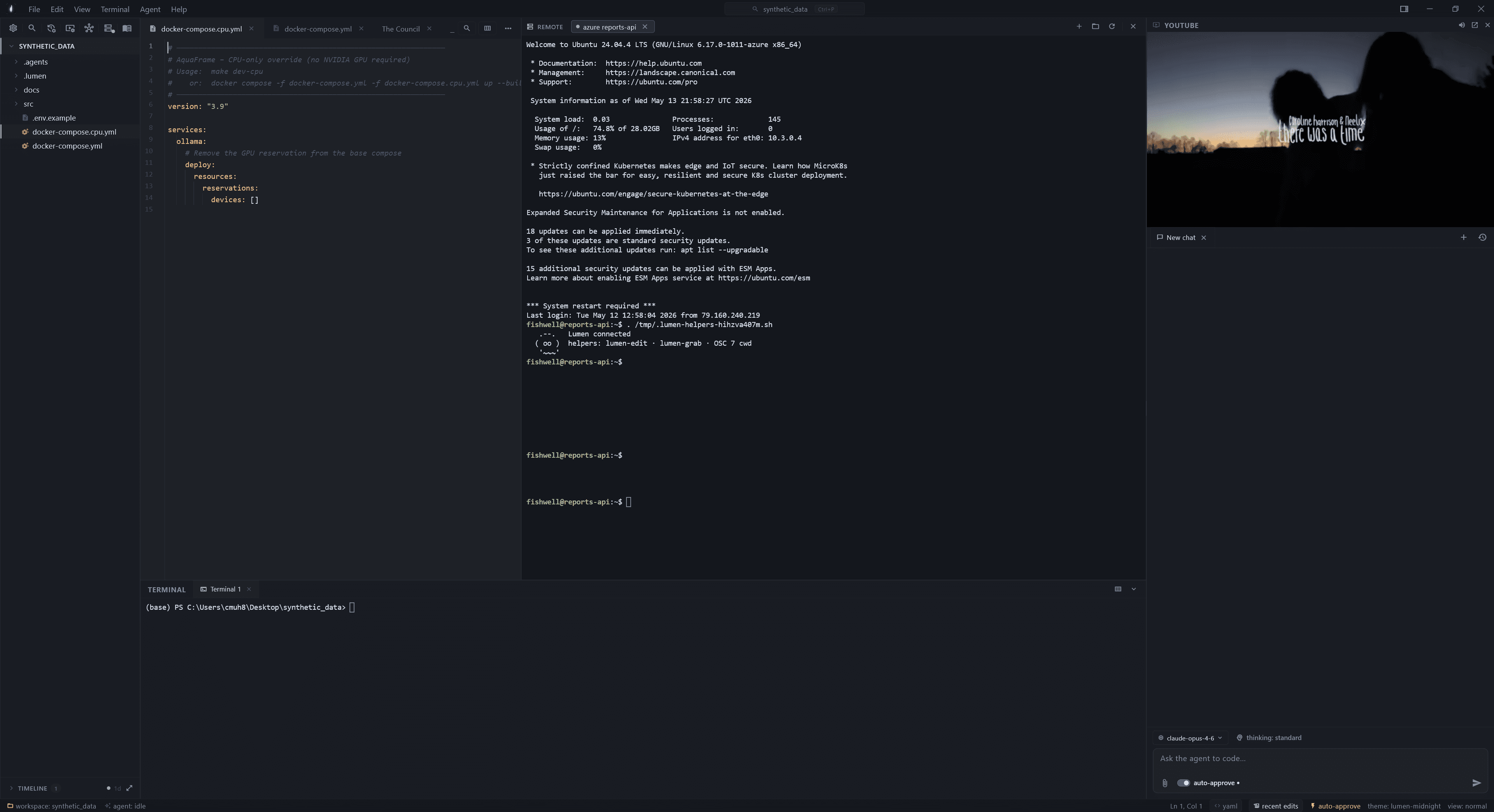Collapse the SYNTHETIC_DATA root tree
The height and width of the screenshot is (812, 1494).
click(x=70, y=46)
